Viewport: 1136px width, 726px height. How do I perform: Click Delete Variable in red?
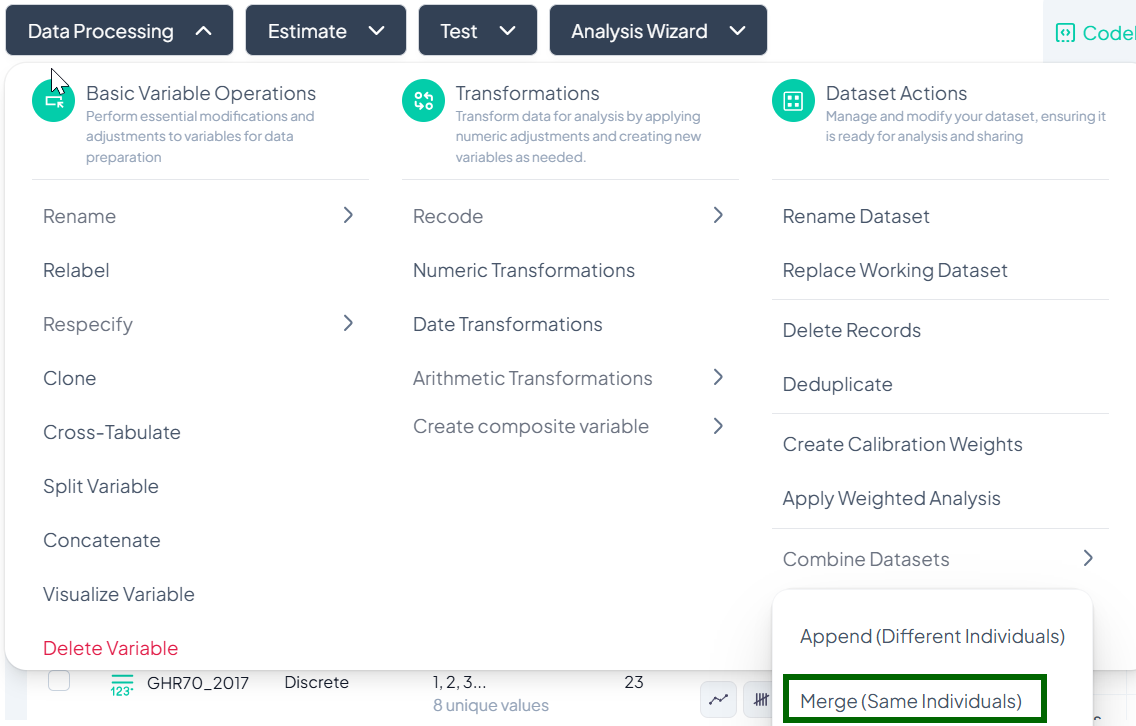110,648
